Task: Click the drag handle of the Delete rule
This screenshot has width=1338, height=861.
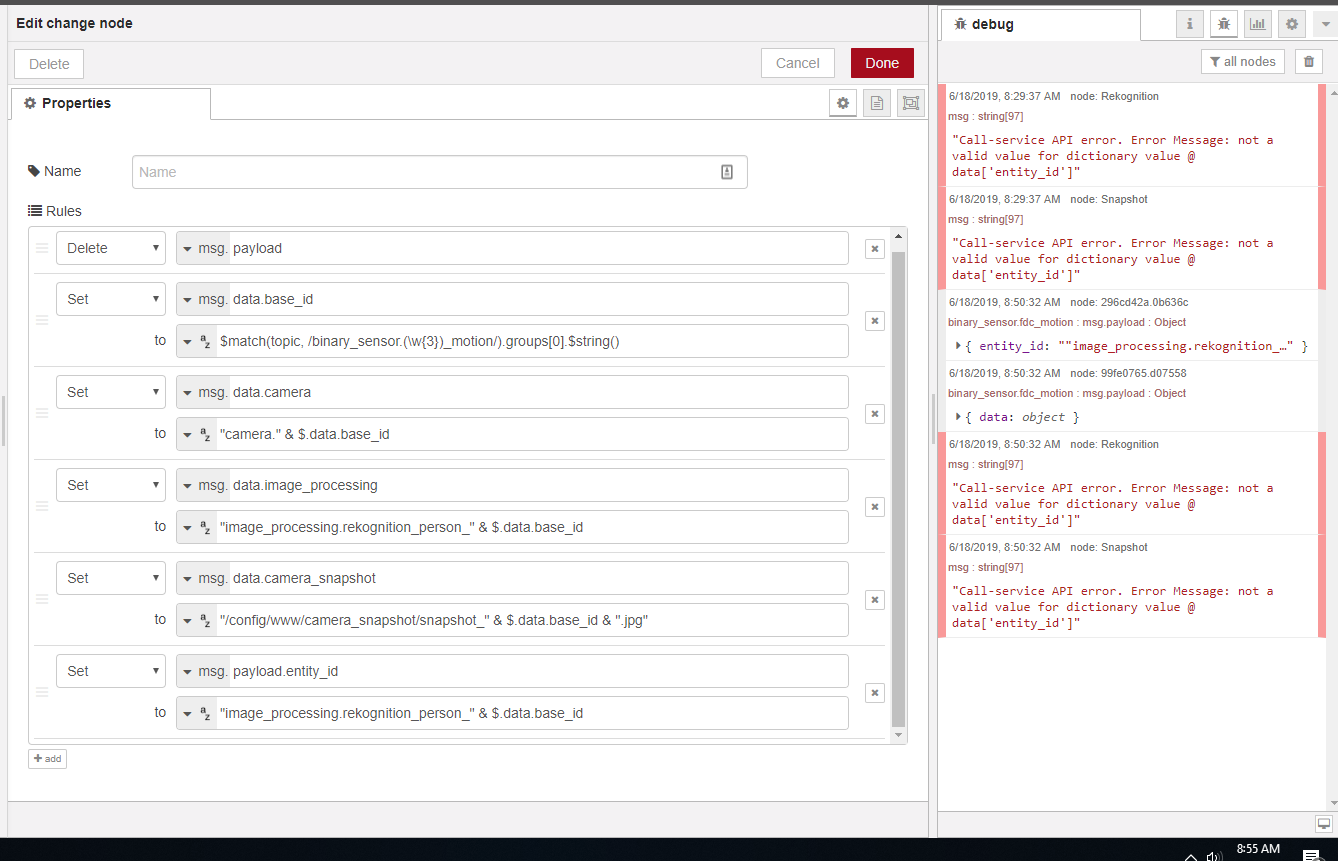Action: (42, 248)
